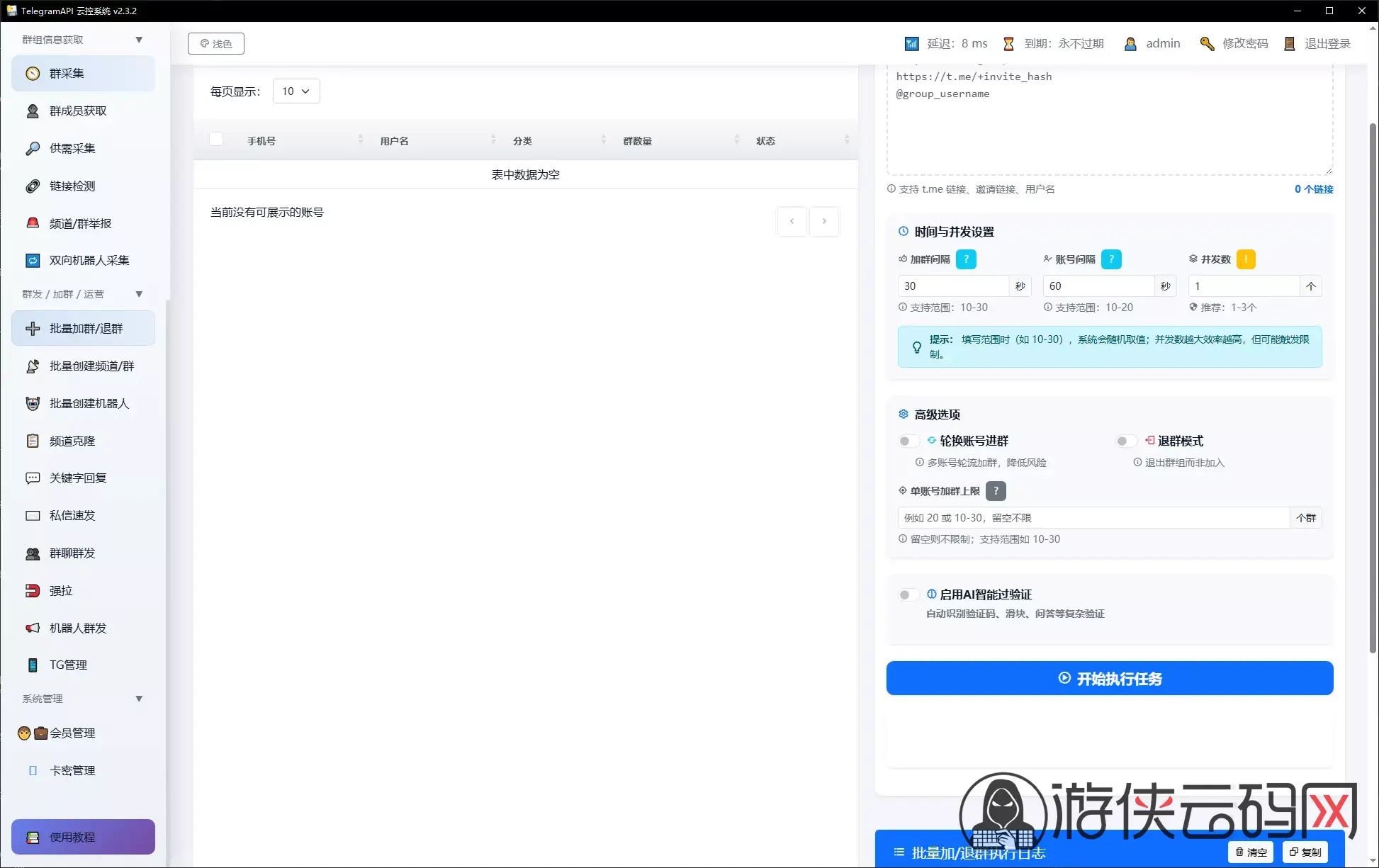Click the 链接检测 link icon
1379x868 pixels.
pos(33,186)
